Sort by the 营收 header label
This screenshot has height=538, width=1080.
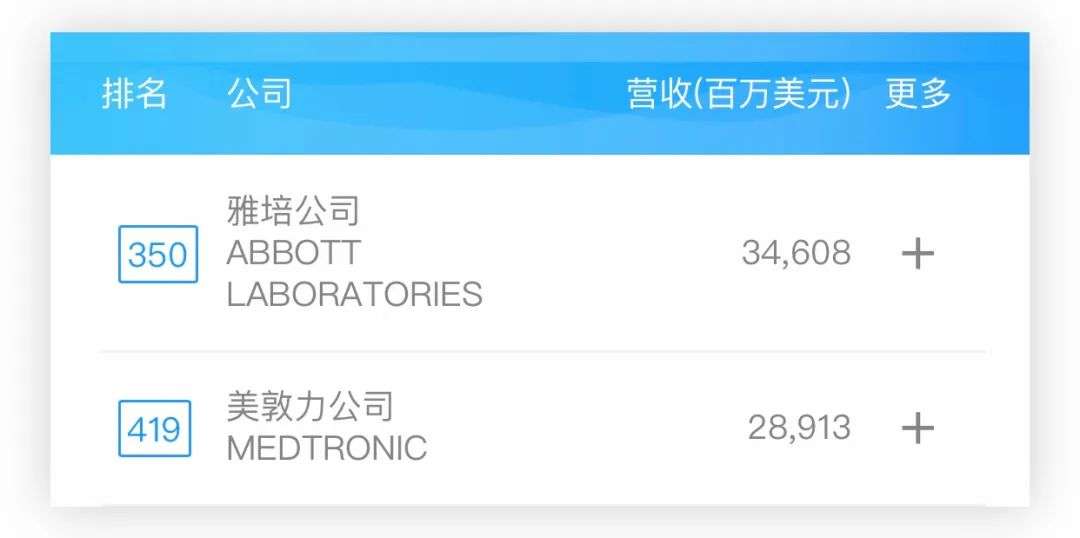click(x=659, y=94)
